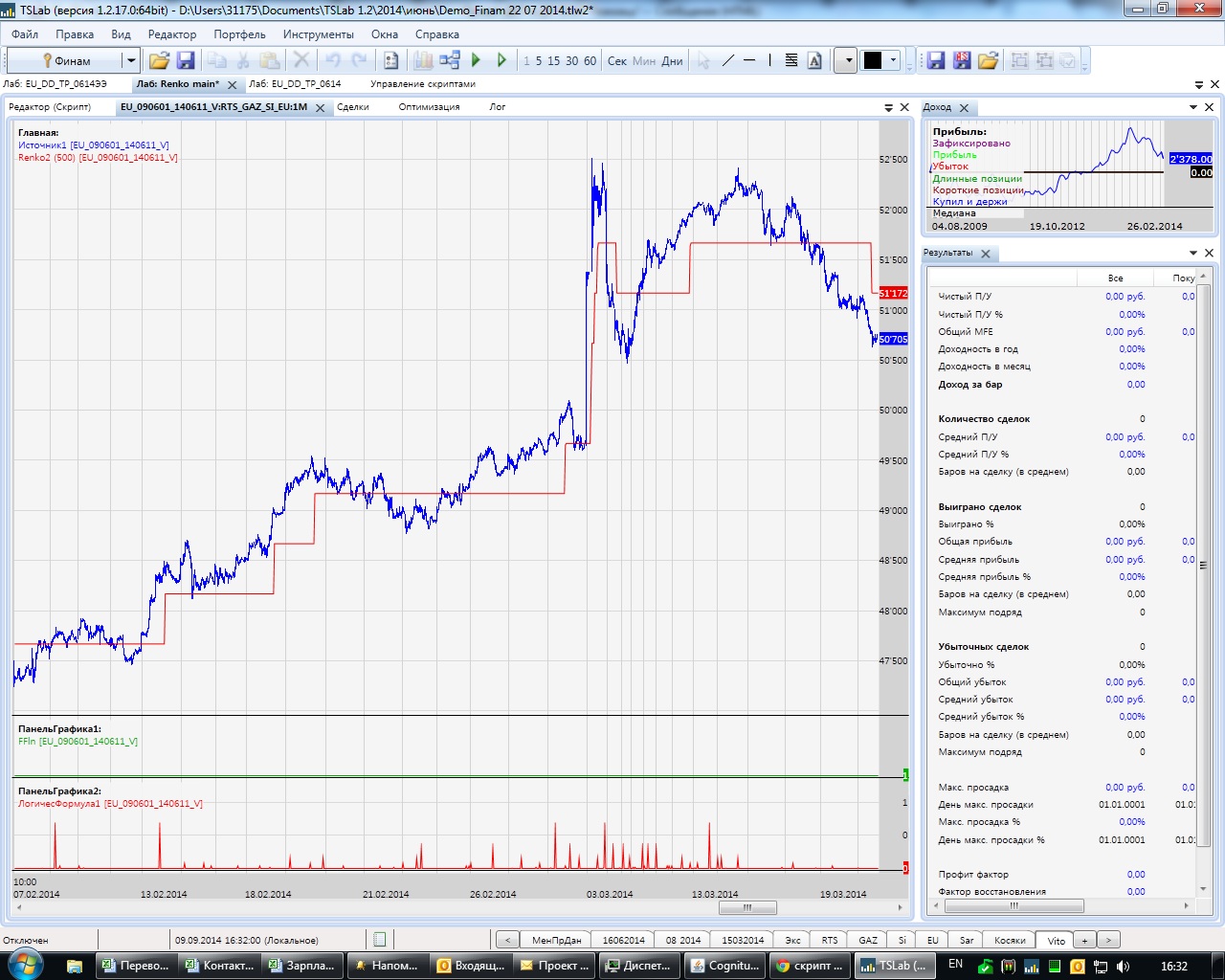Run the script with first green play arrow
The height and width of the screenshot is (980, 1225).
coord(476,60)
